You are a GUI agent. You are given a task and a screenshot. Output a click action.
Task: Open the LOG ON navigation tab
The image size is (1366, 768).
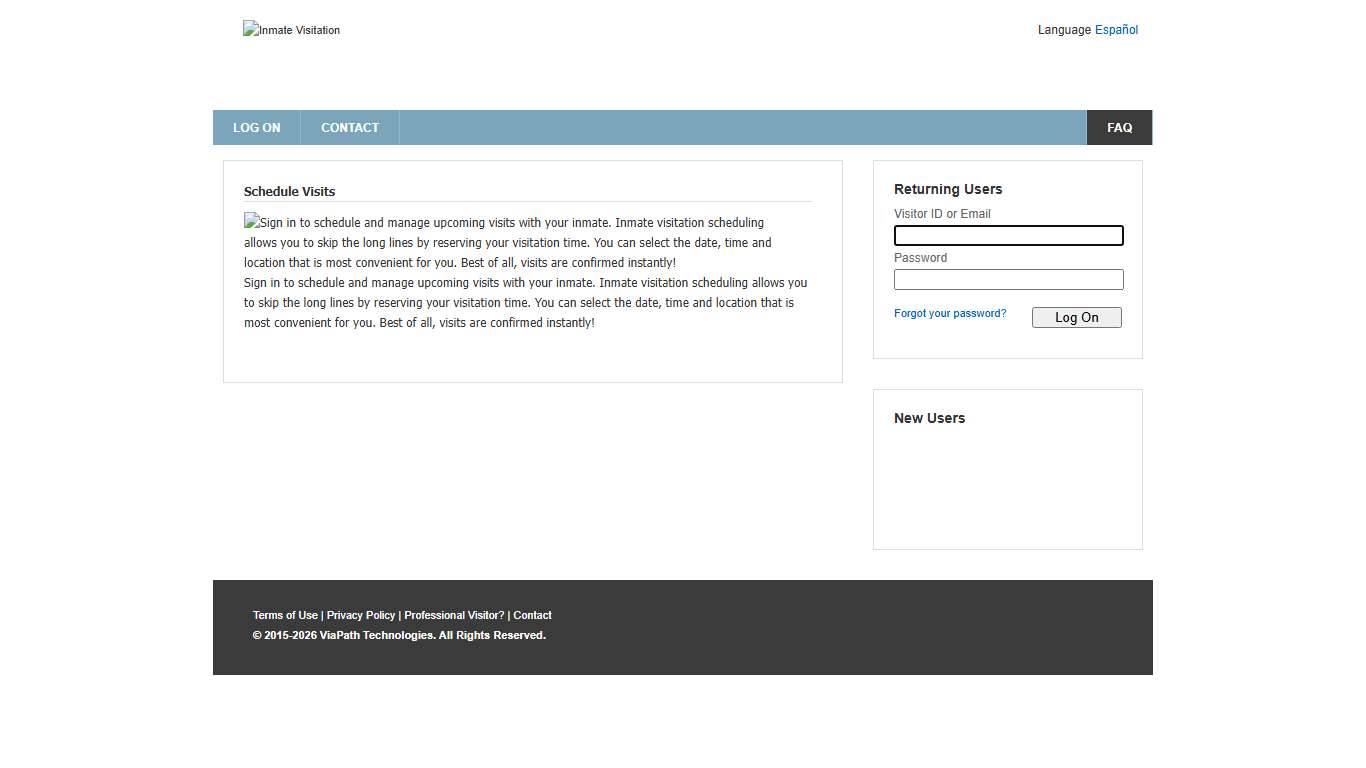tap(256, 127)
